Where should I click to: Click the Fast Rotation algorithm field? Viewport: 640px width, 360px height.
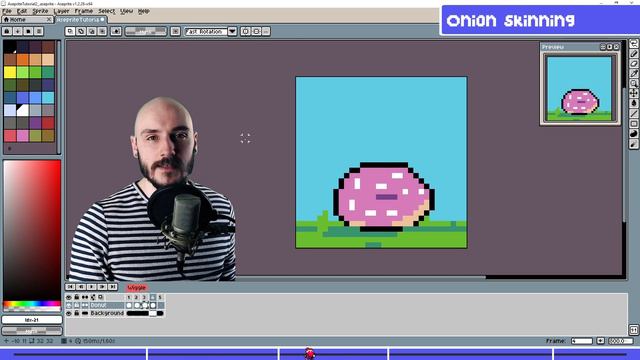click(206, 31)
